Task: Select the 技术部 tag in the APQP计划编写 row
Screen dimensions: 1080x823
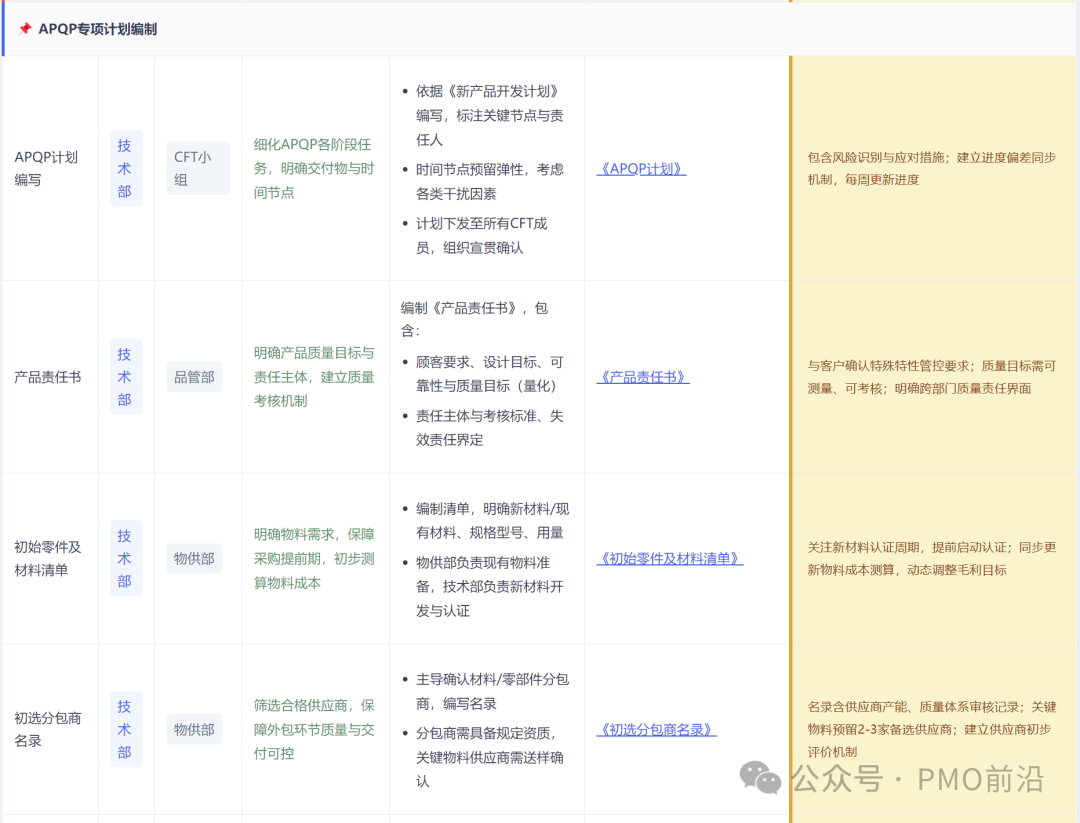Action: pyautogui.click(x=125, y=167)
